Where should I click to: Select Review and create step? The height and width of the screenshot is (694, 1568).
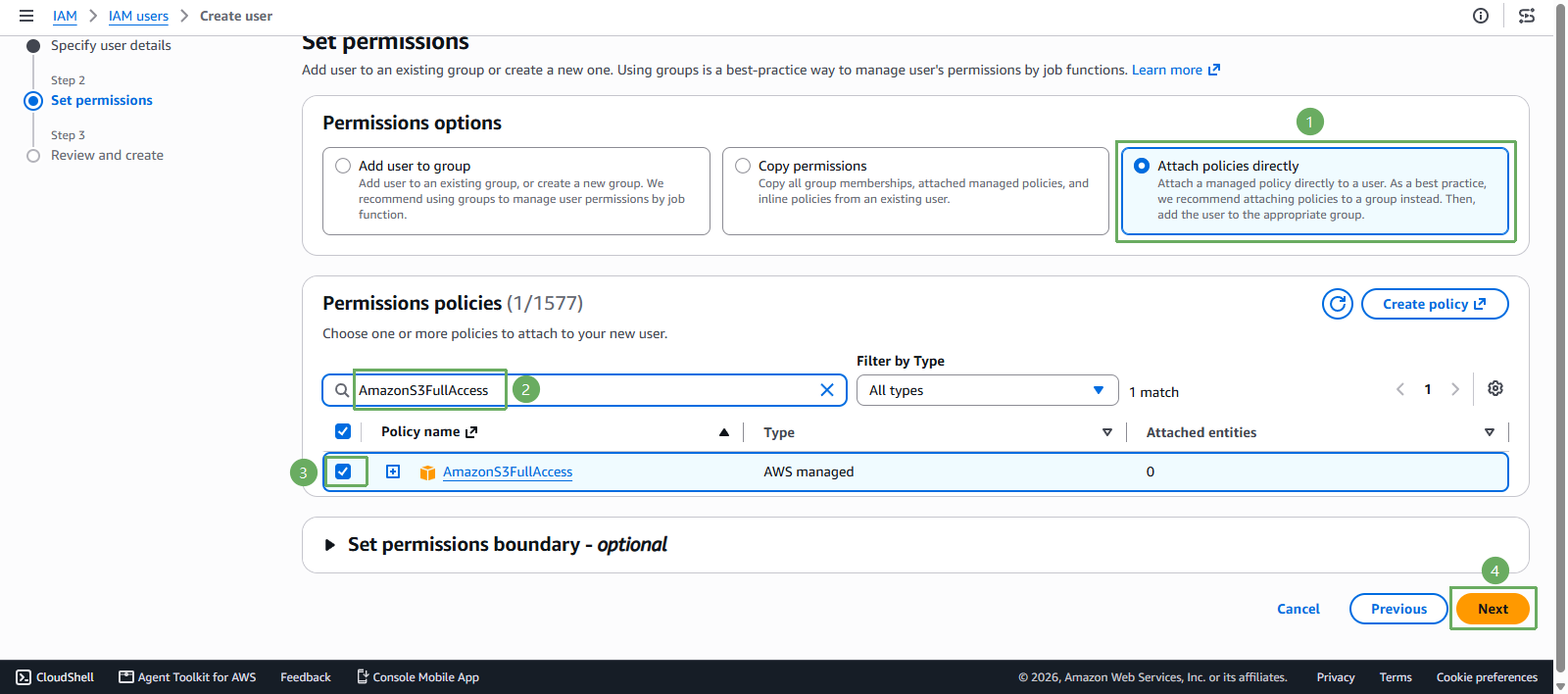[x=107, y=155]
